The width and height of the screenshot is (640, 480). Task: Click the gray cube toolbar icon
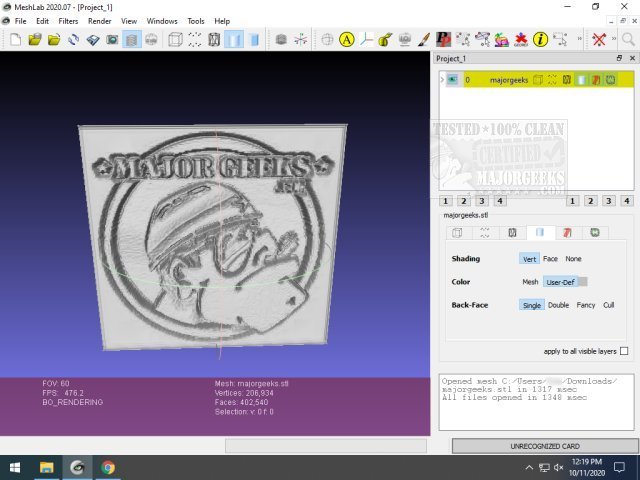281,40
